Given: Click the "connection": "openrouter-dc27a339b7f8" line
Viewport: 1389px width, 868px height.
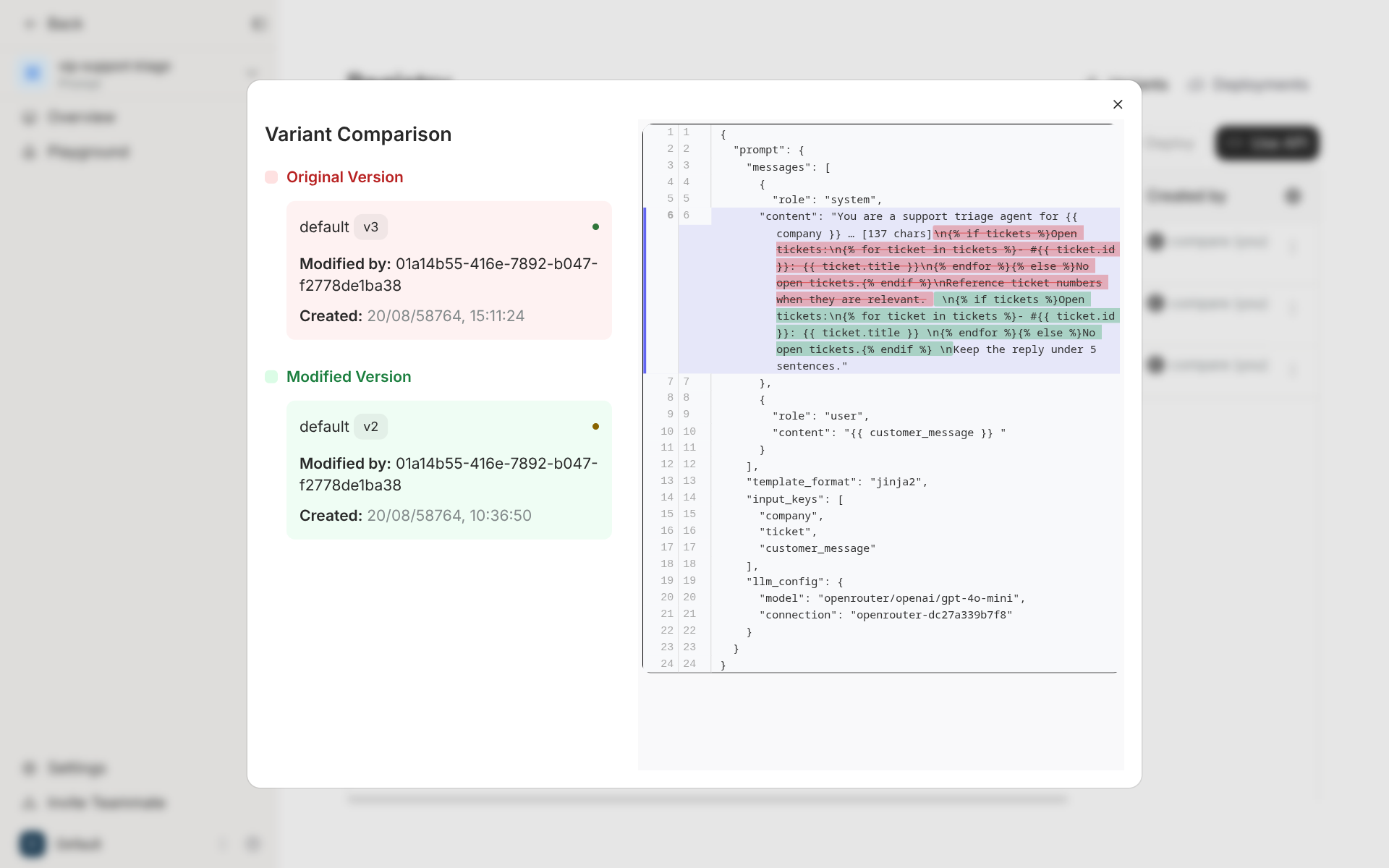Looking at the screenshot, I should (x=885, y=615).
